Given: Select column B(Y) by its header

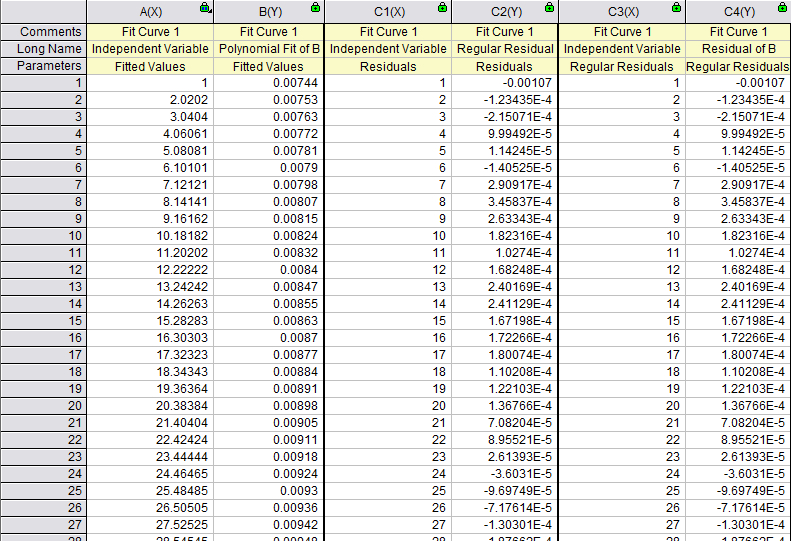Looking at the screenshot, I should point(269,12).
